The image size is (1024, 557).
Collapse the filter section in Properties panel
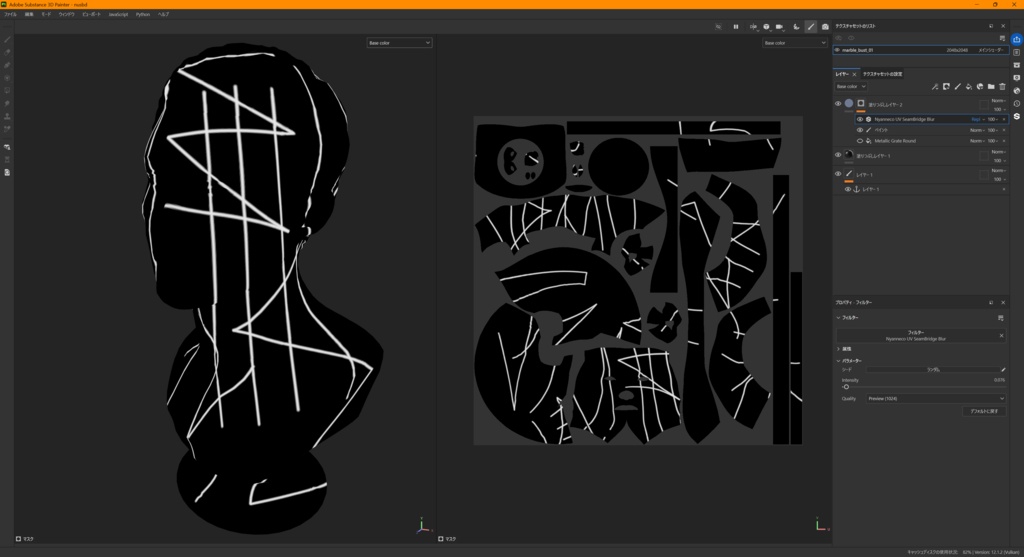(x=839, y=318)
